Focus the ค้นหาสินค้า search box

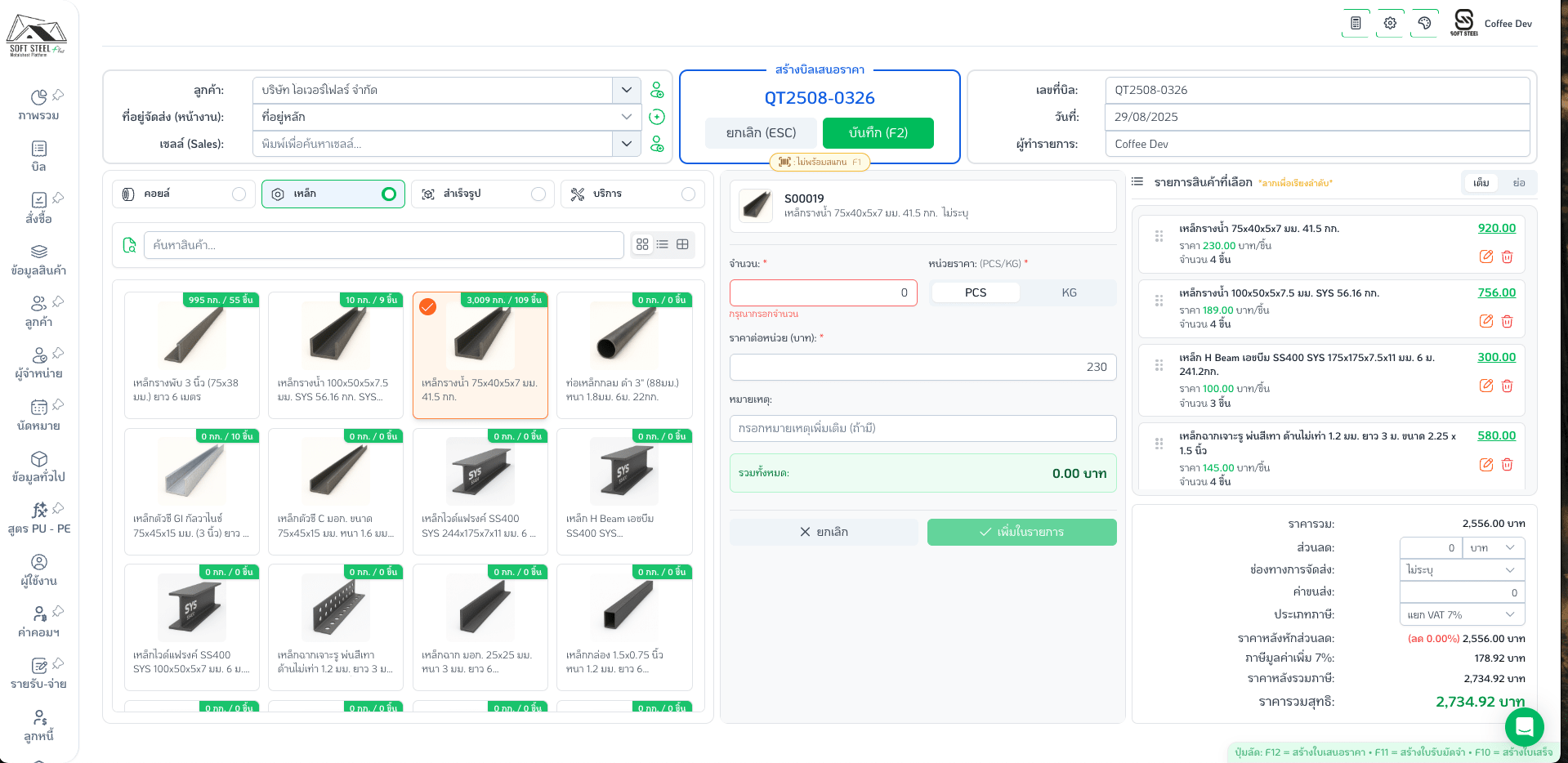[383, 245]
